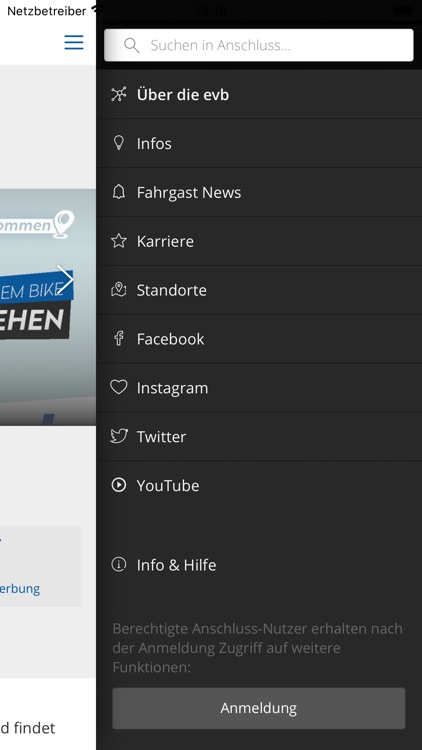The height and width of the screenshot is (750, 422).
Task: Advance the banner carousel with the right chevron
Action: pos(65,279)
